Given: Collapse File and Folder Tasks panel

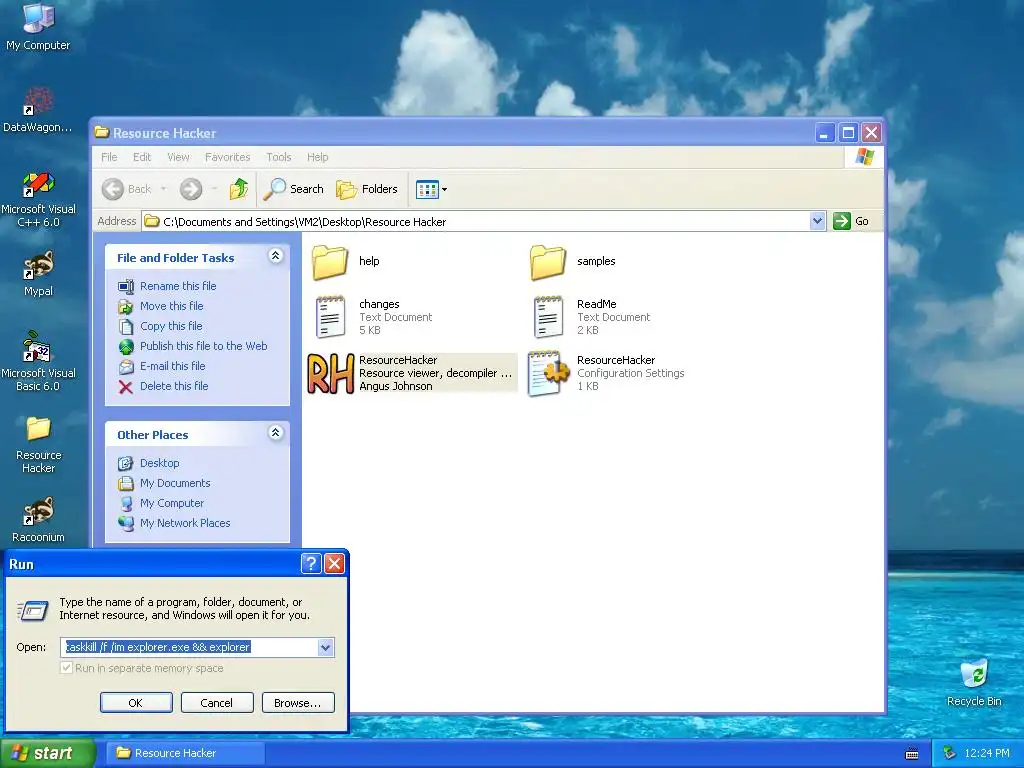Looking at the screenshot, I should coord(276,257).
